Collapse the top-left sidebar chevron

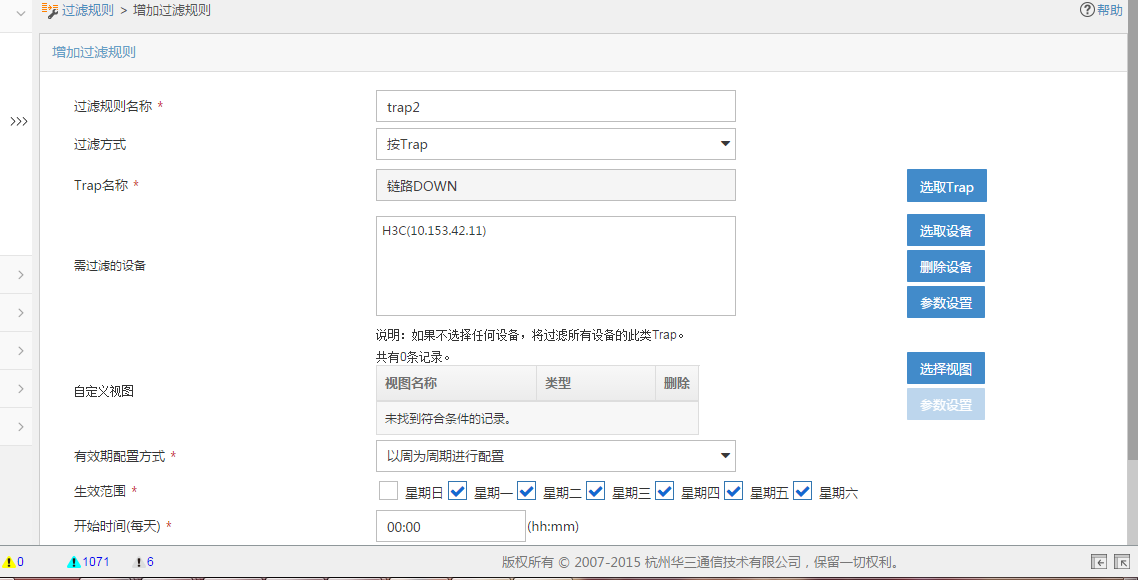(x=20, y=13)
